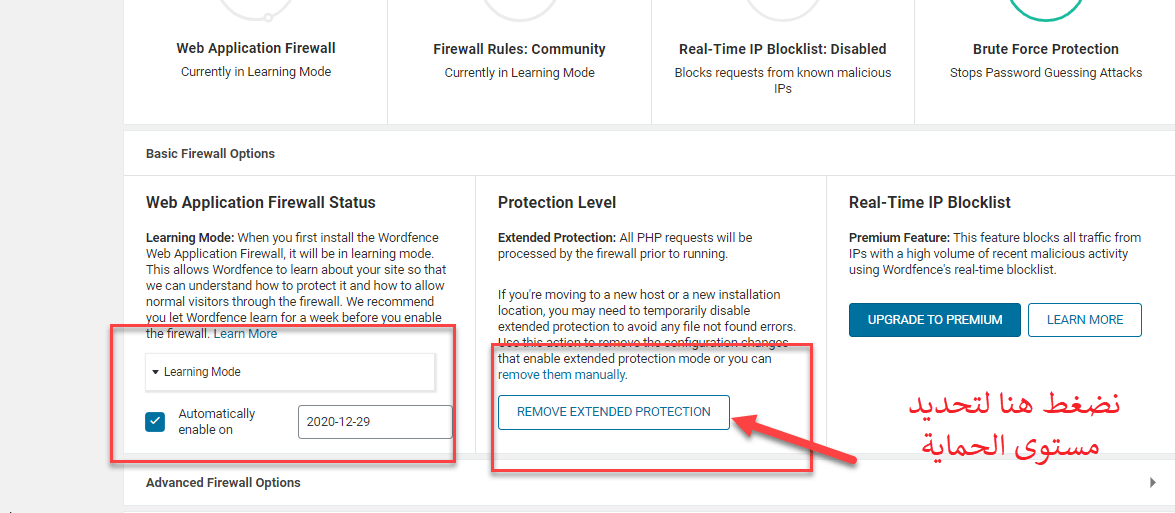Select the Brute Force Protection summary title

pyautogui.click(x=1046, y=49)
